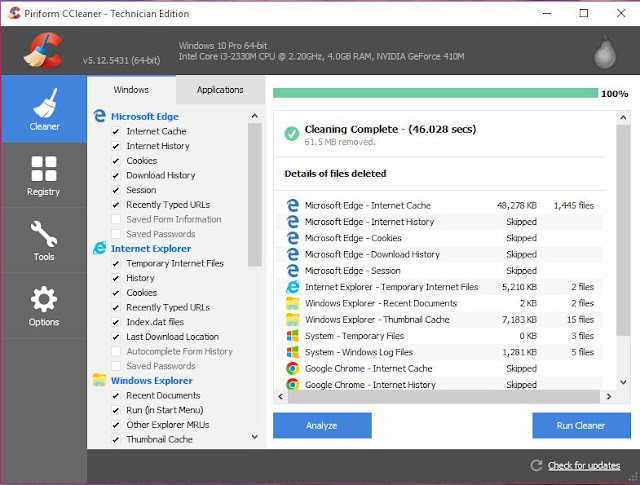Click the results vertical scrollbar thumb
Image resolution: width=640 pixels, height=485 pixels.
coord(623,230)
